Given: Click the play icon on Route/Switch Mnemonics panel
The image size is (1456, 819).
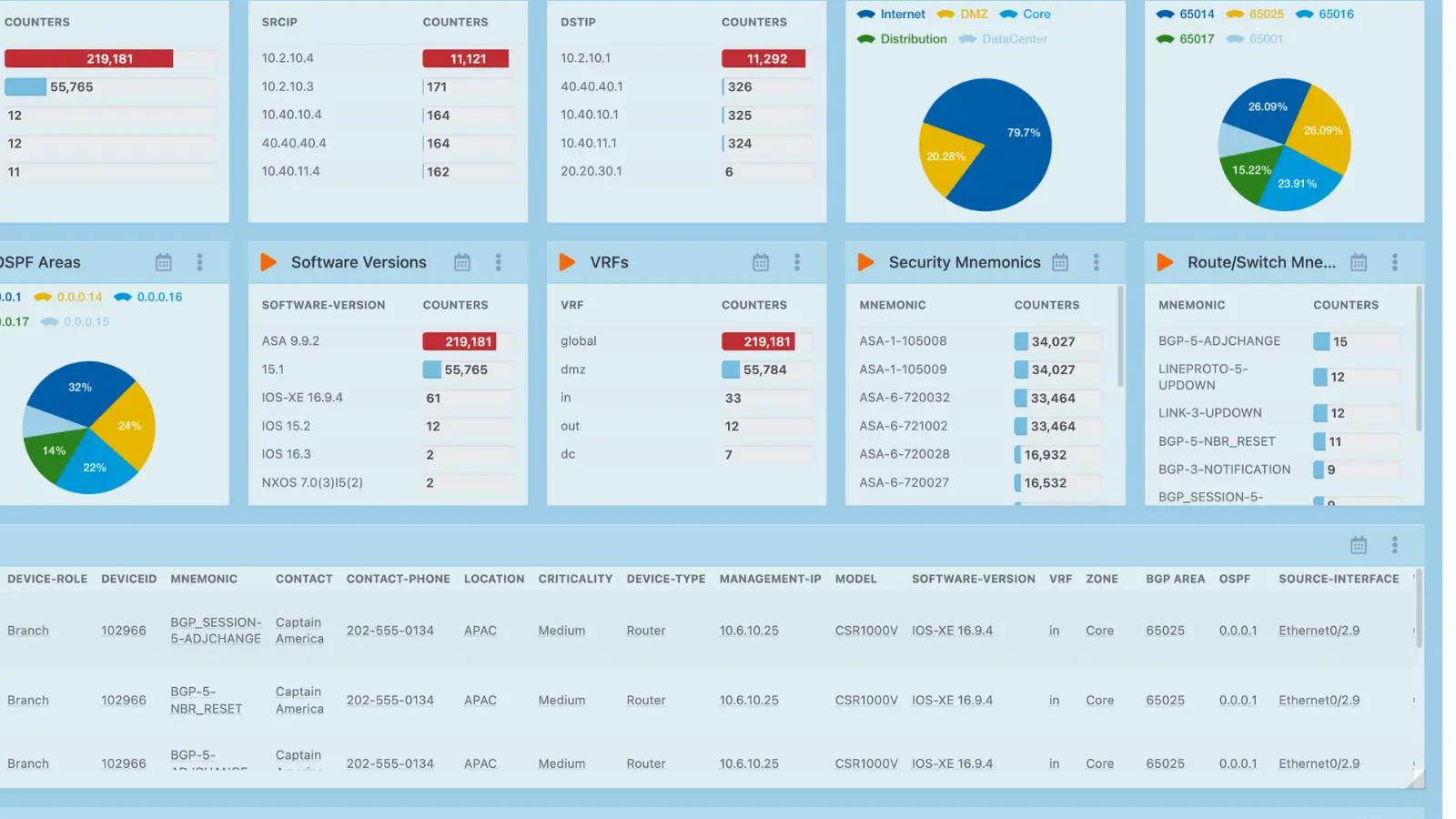Looking at the screenshot, I should tap(1165, 262).
